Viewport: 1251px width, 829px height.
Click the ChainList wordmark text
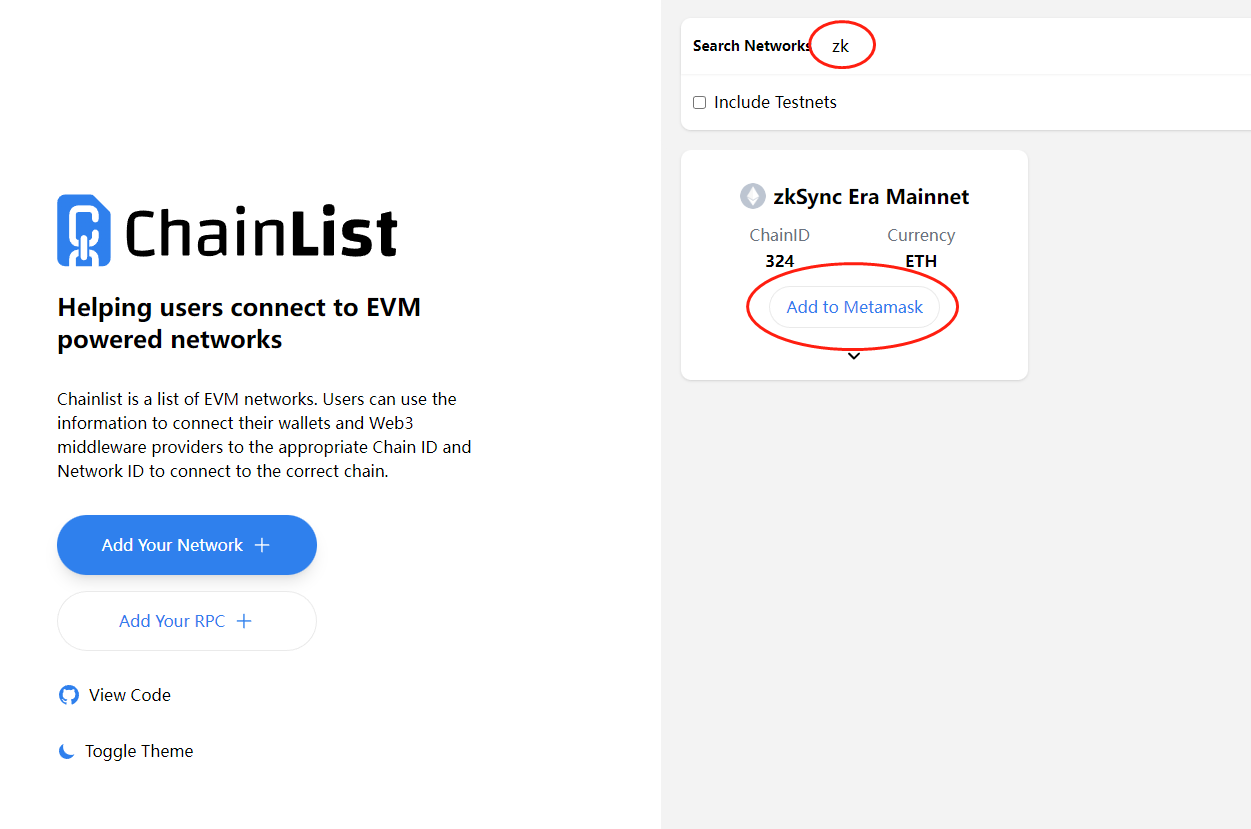click(x=261, y=232)
